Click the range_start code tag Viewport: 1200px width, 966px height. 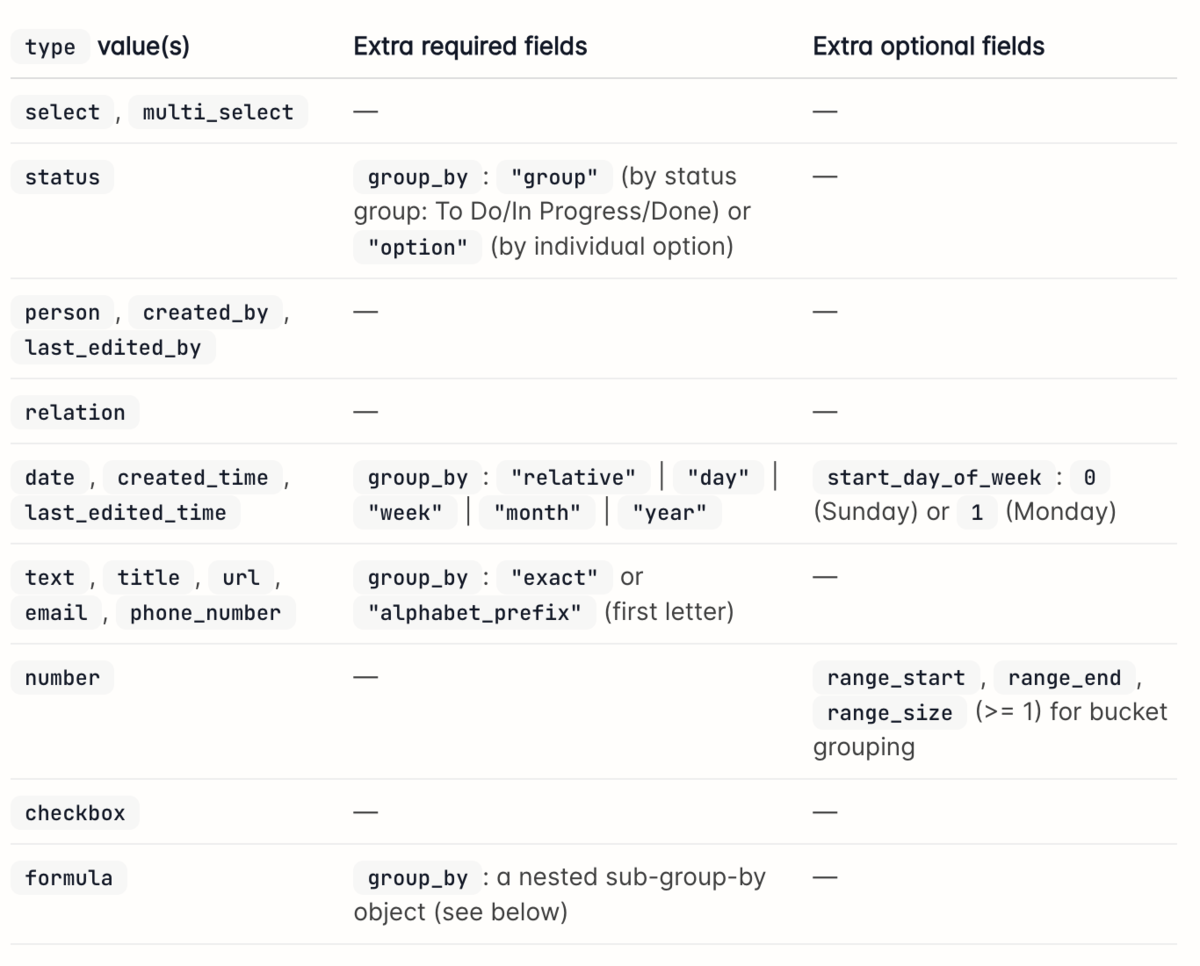895,677
